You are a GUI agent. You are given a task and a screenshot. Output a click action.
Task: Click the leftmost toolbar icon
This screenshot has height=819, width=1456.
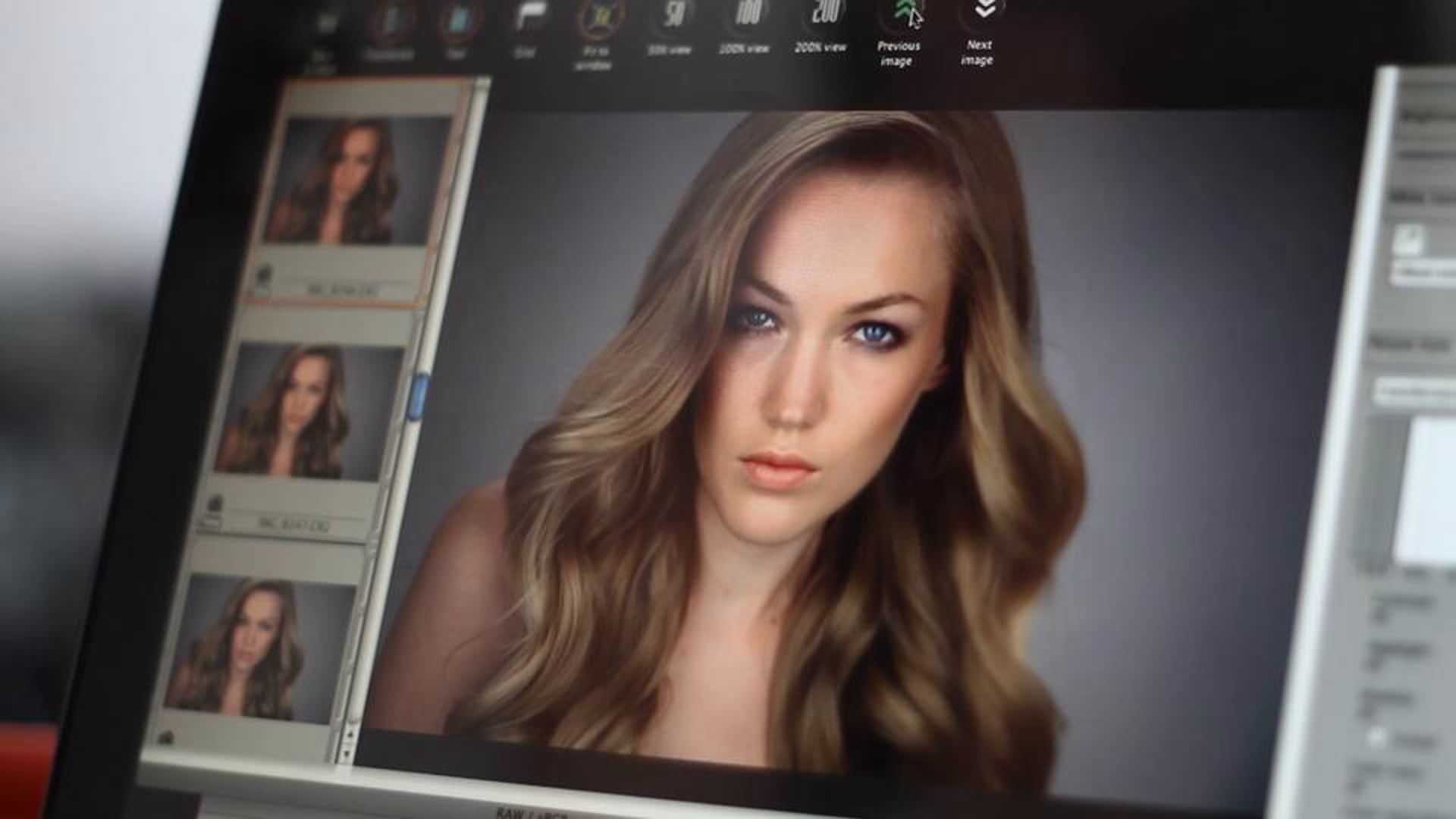(326, 24)
